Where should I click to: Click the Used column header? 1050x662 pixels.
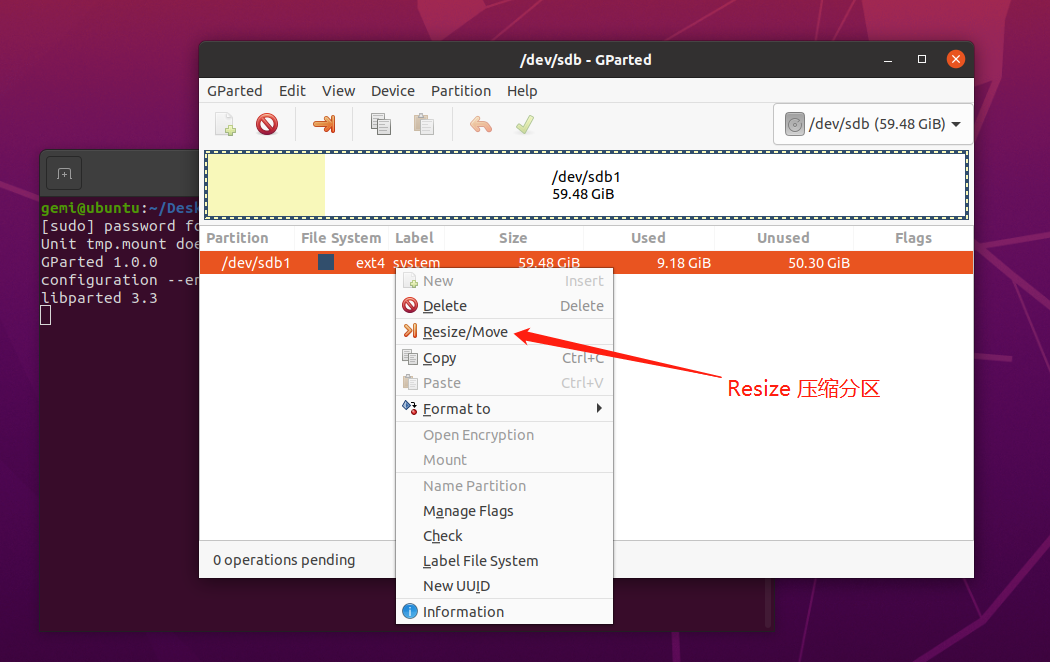tap(648, 238)
